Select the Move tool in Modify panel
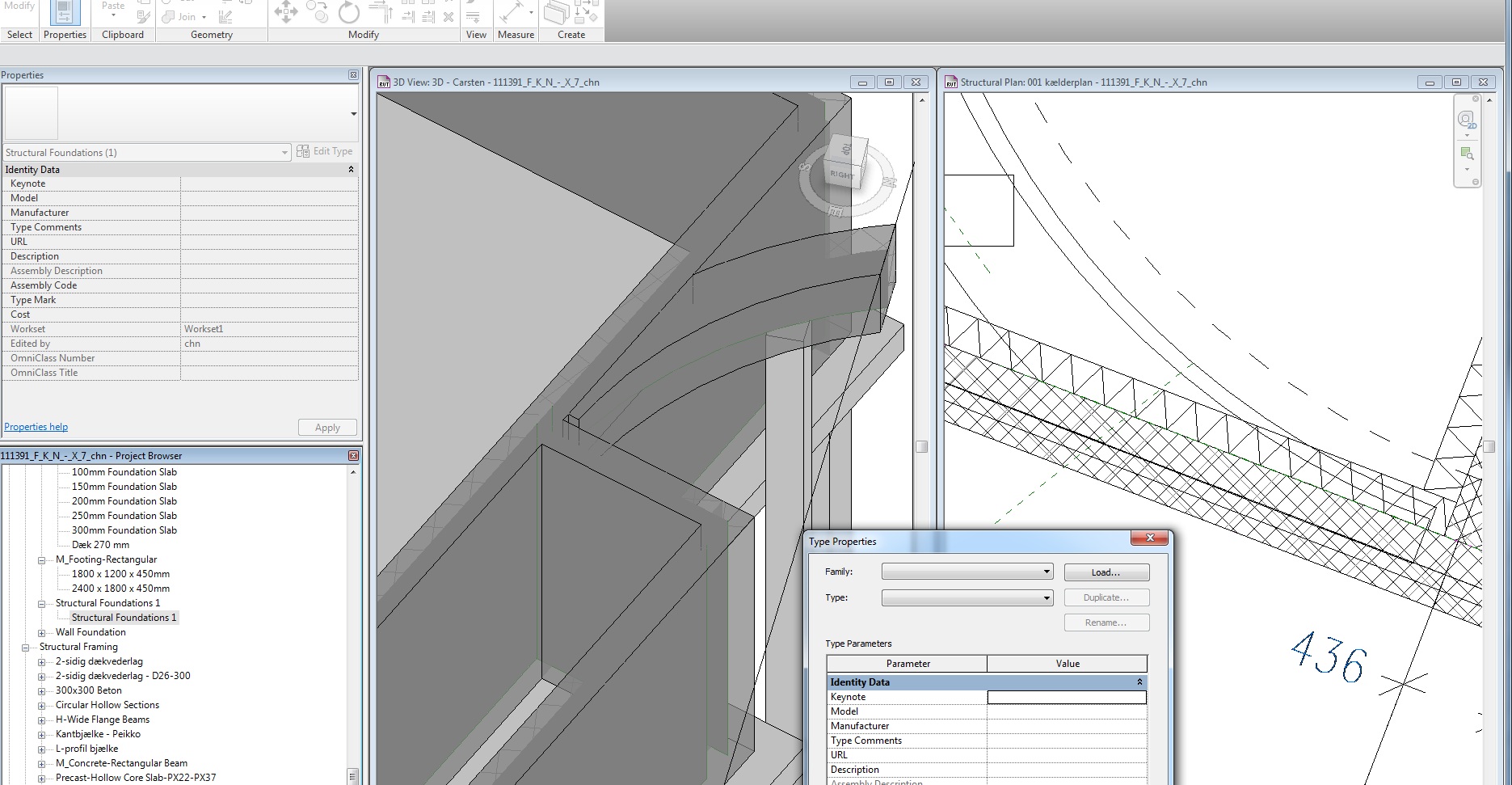Viewport: 1512px width, 785px height. click(286, 12)
